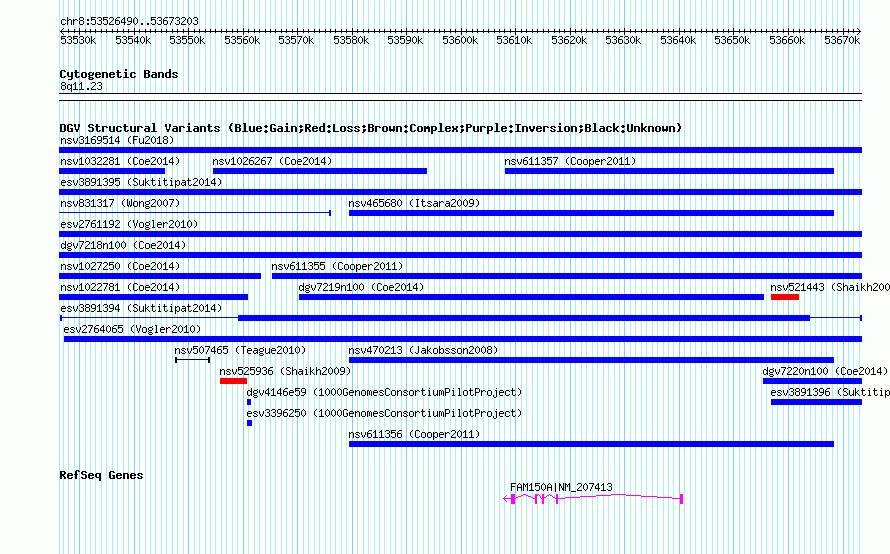
Task: Select the dgv7219n100 (Coe2014) variant label
Action: [361, 287]
